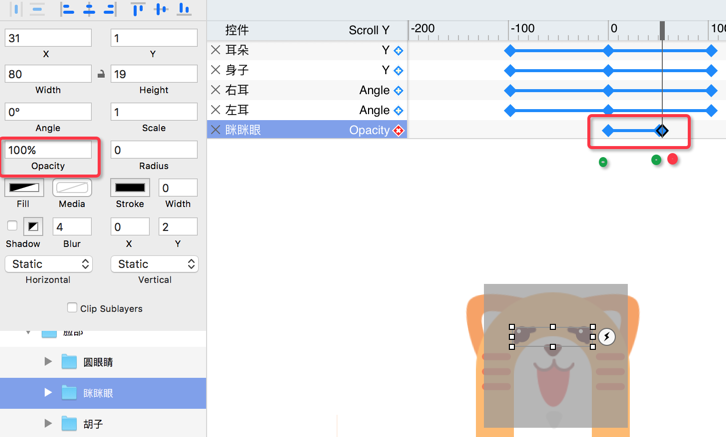726x437 pixels.
Task: Select the 圆眼睛 layer row
Action: tap(103, 362)
